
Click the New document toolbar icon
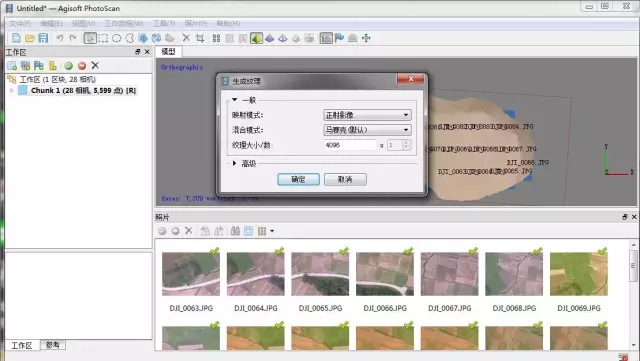click(x=16, y=38)
